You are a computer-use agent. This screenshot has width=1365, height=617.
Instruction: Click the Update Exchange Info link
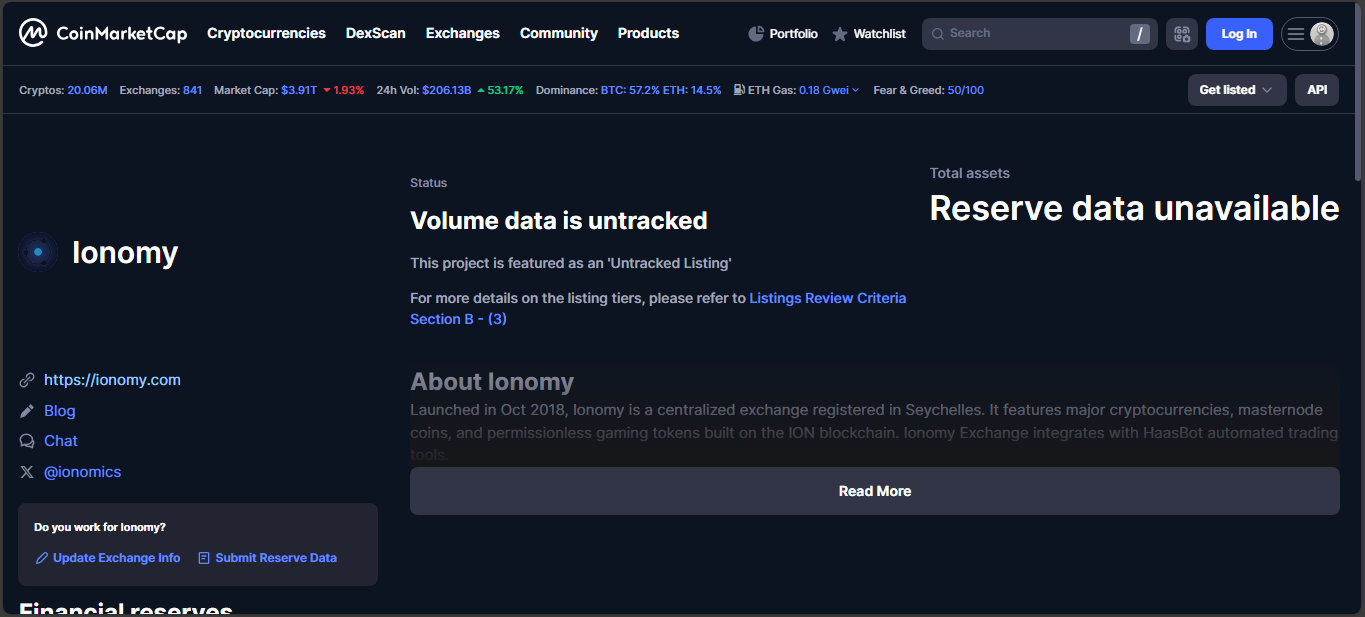[116, 558]
